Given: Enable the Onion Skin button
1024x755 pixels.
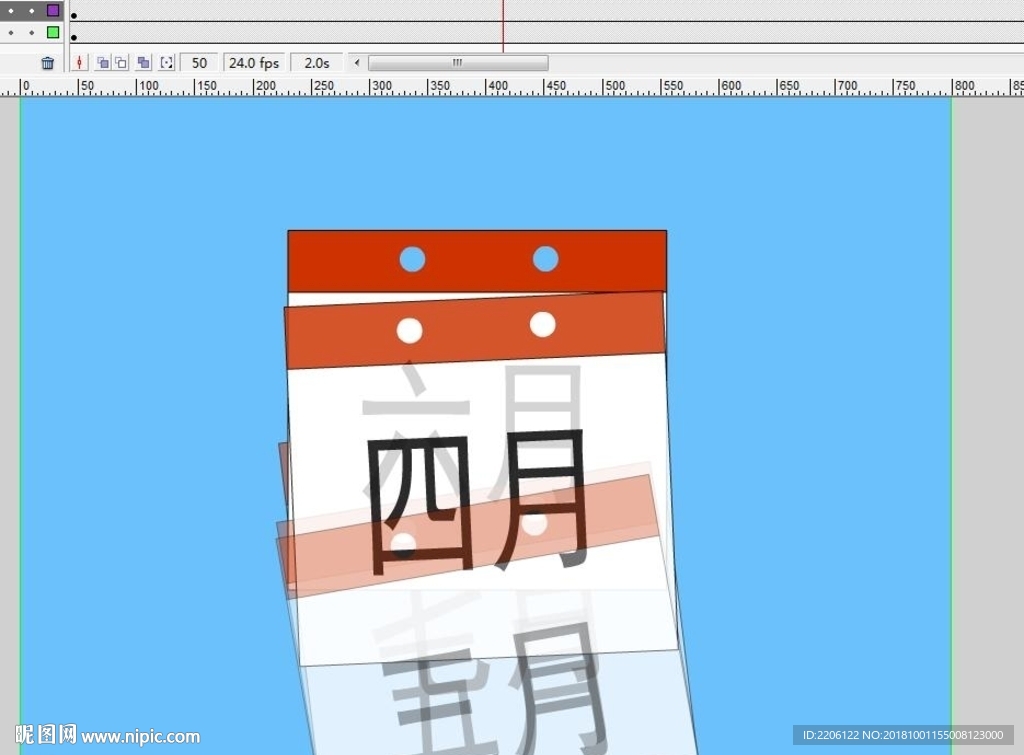Looking at the screenshot, I should 103,63.
